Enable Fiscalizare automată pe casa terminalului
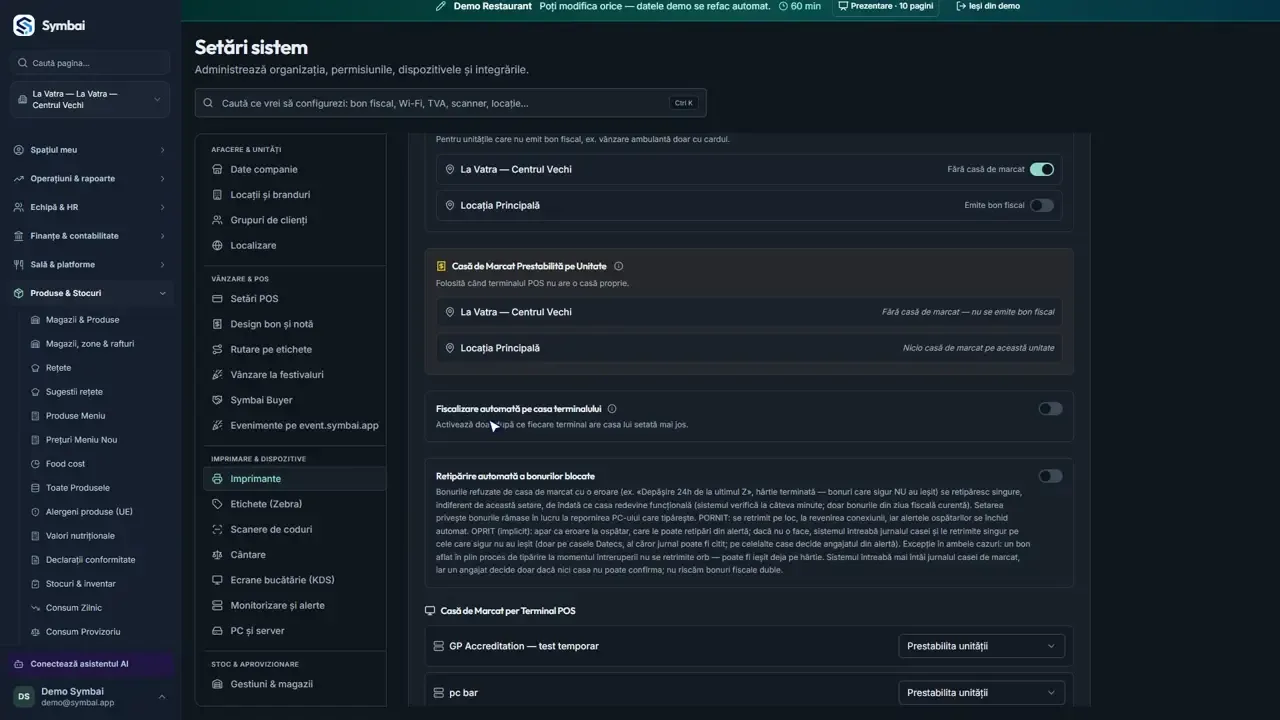The image size is (1280, 720). point(1050,409)
